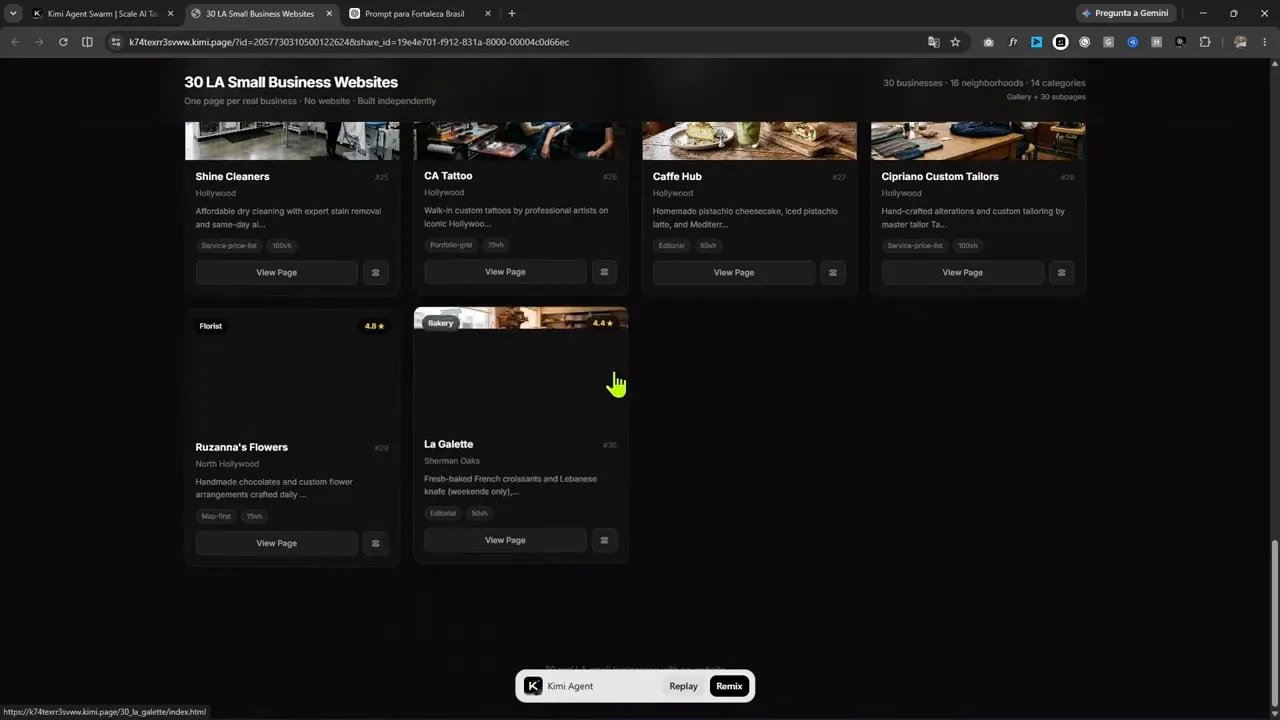Click the Ruzanna's Flowers card title
The width and height of the screenshot is (1280, 720).
point(242,447)
